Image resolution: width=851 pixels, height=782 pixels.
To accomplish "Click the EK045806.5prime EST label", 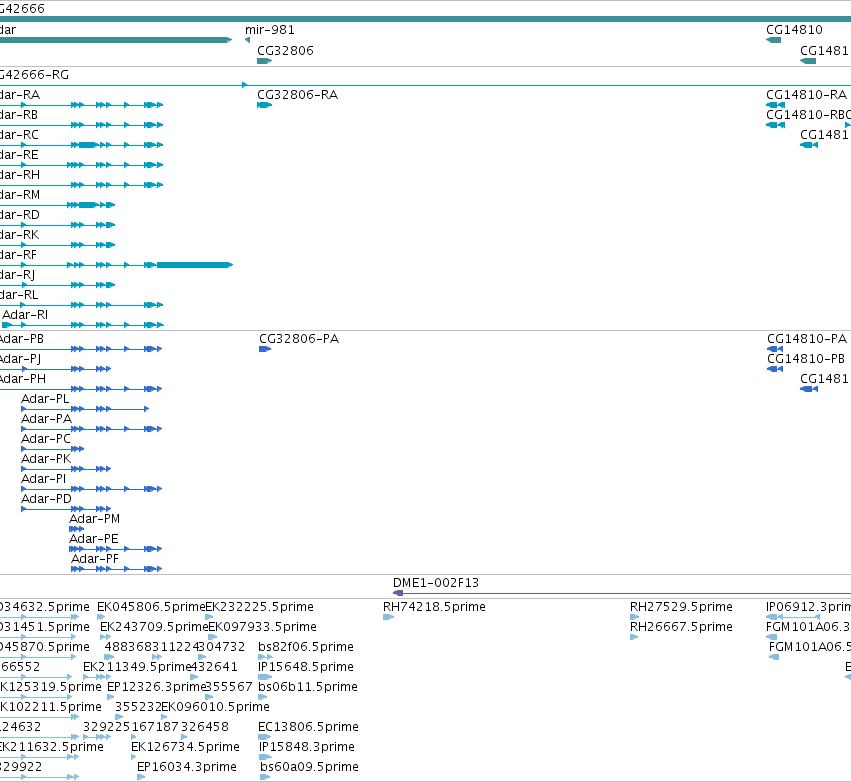I will [x=151, y=607].
